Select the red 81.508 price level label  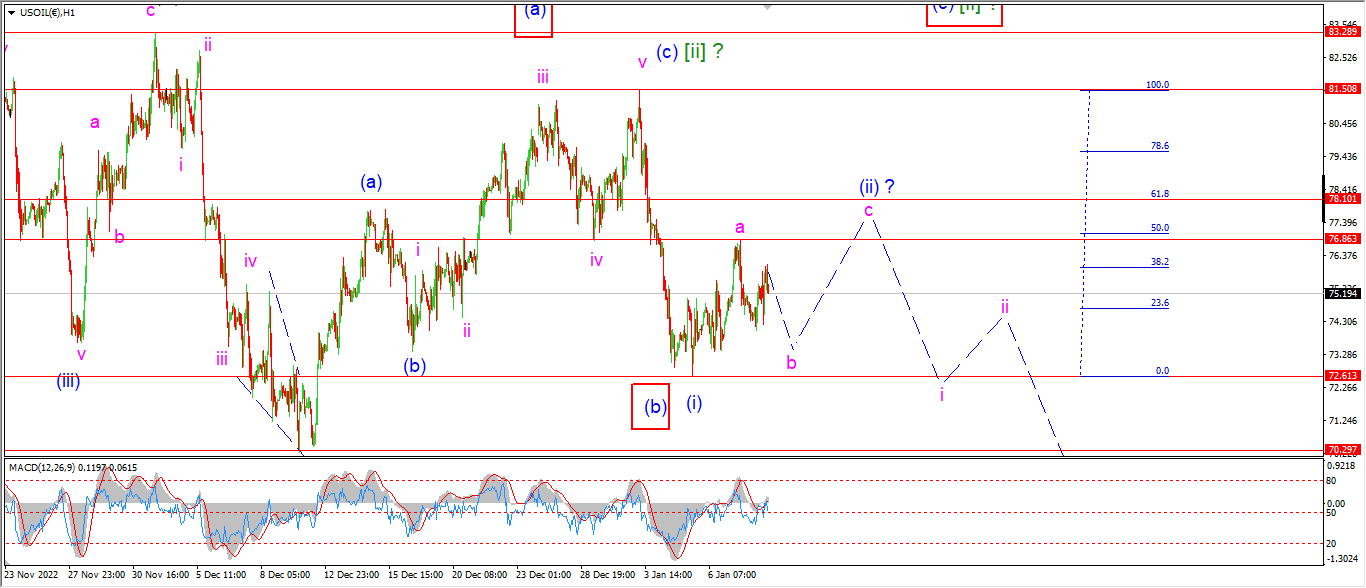click(1341, 89)
